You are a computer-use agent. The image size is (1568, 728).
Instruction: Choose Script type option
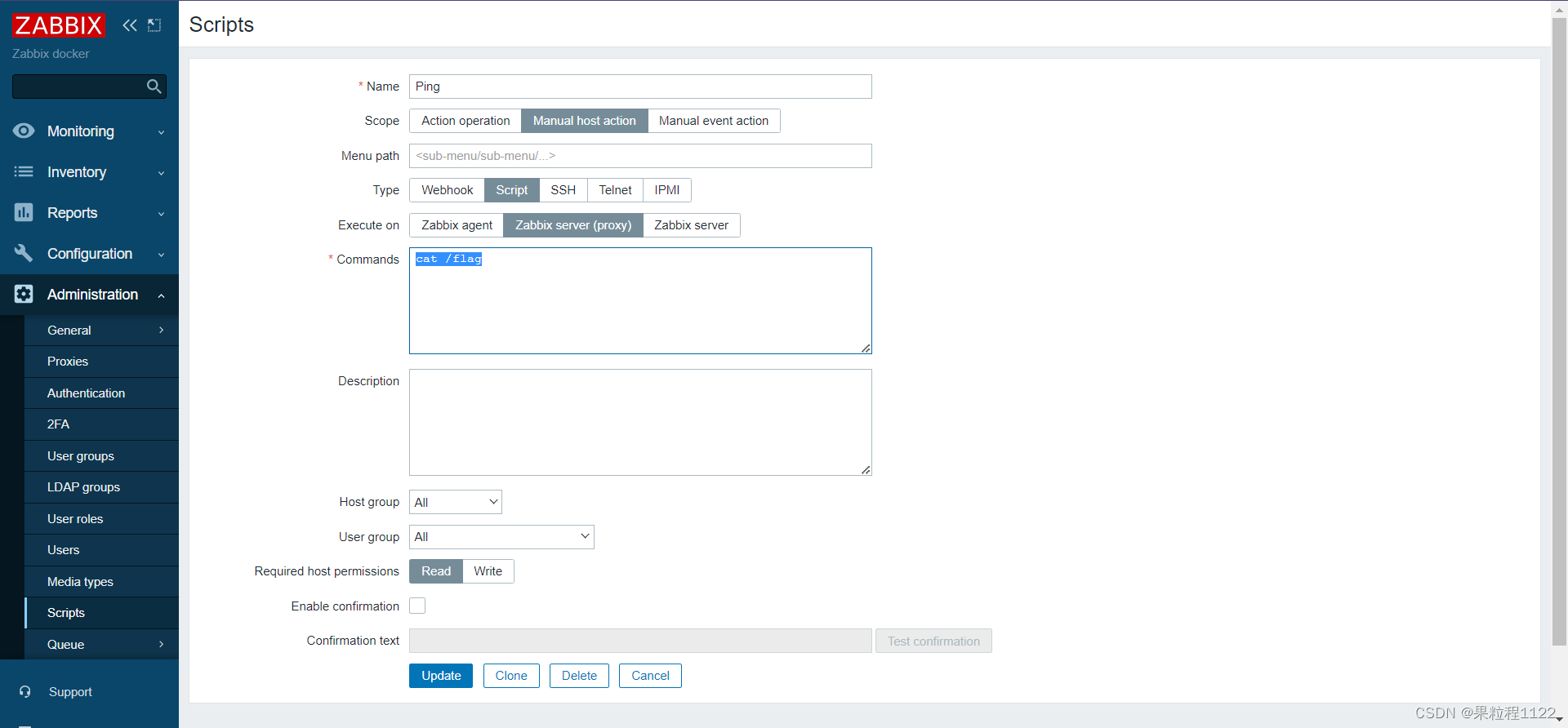point(512,190)
